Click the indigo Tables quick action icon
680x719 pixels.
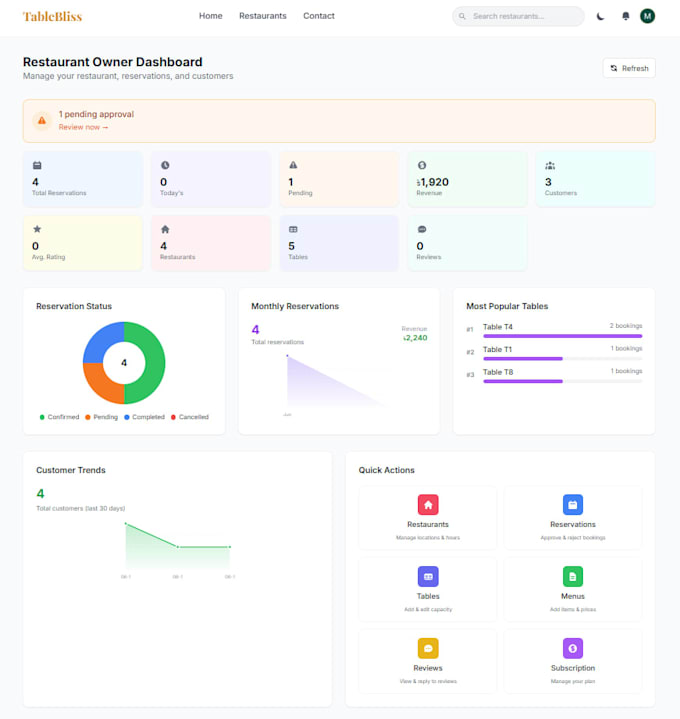coord(428,577)
